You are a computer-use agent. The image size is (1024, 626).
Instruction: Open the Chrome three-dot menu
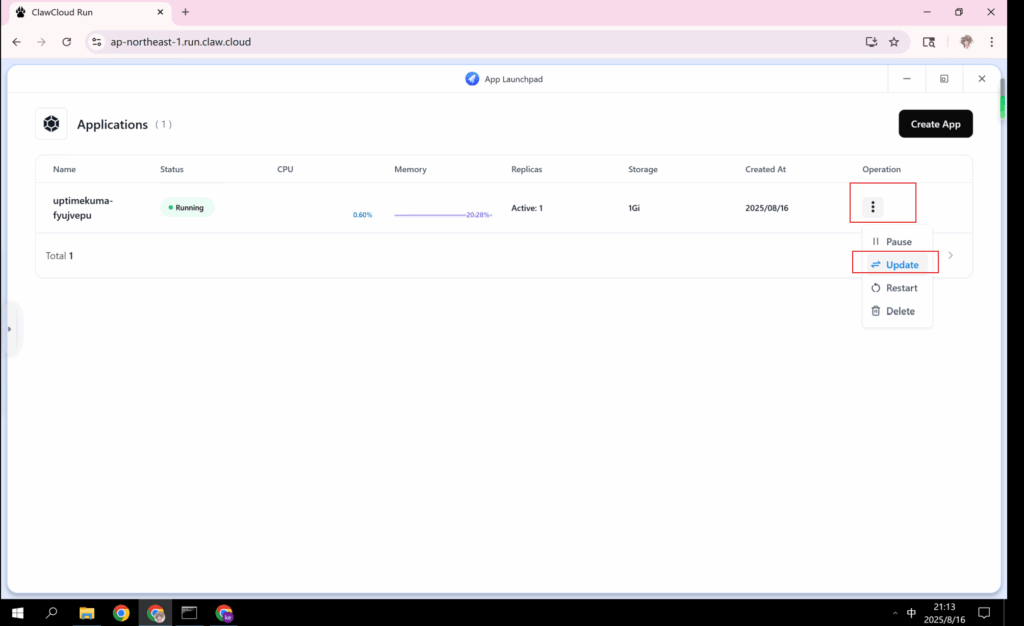click(x=991, y=42)
